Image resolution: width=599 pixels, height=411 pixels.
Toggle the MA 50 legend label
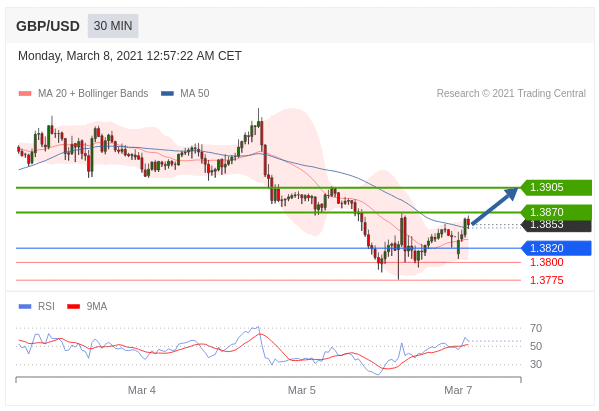[x=194, y=94]
